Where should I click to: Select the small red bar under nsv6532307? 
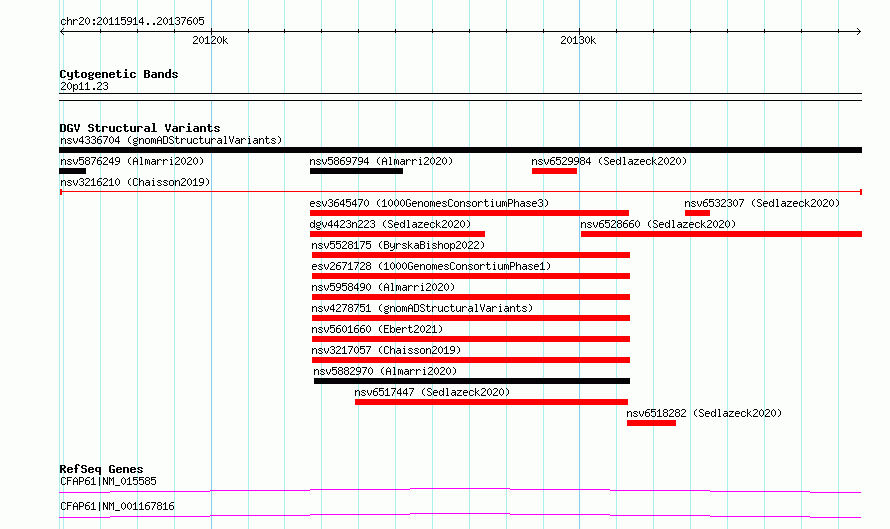point(698,213)
